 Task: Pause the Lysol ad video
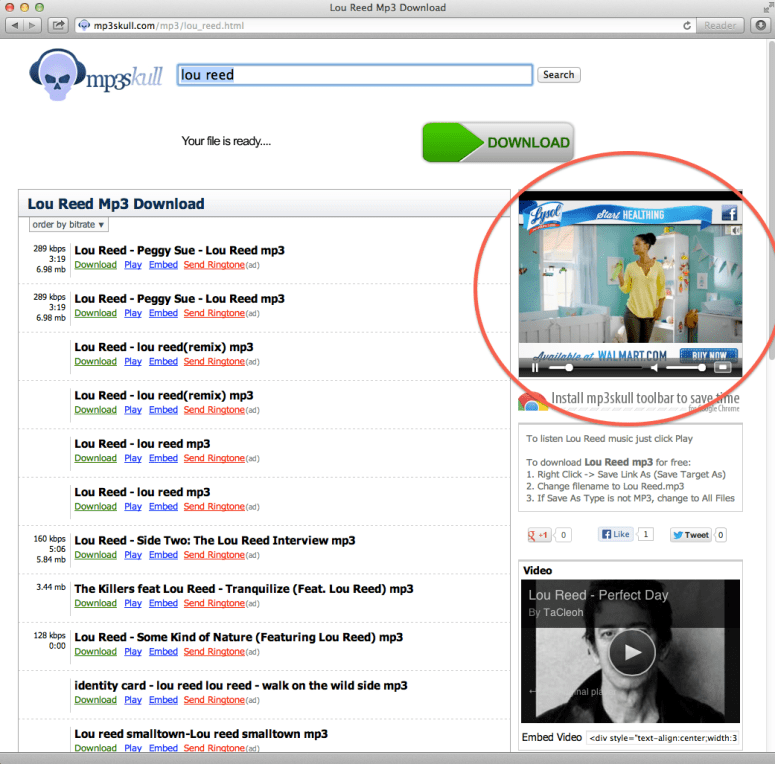[535, 367]
